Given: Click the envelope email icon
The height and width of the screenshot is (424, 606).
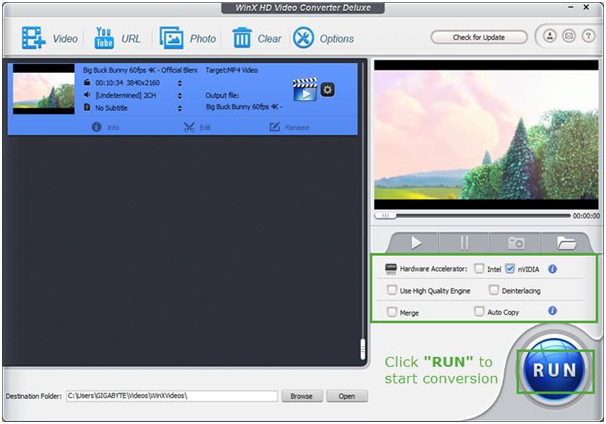Looking at the screenshot, I should pos(566,37).
